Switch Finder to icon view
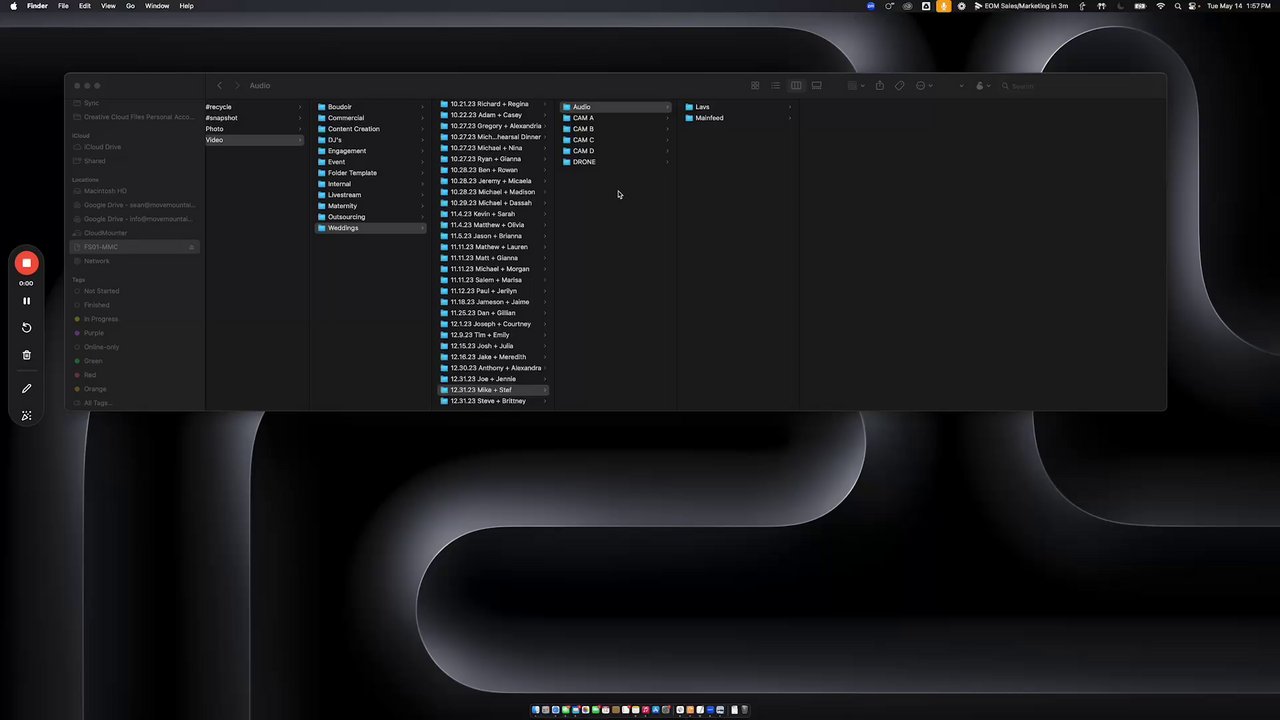The width and height of the screenshot is (1280, 720). point(755,86)
